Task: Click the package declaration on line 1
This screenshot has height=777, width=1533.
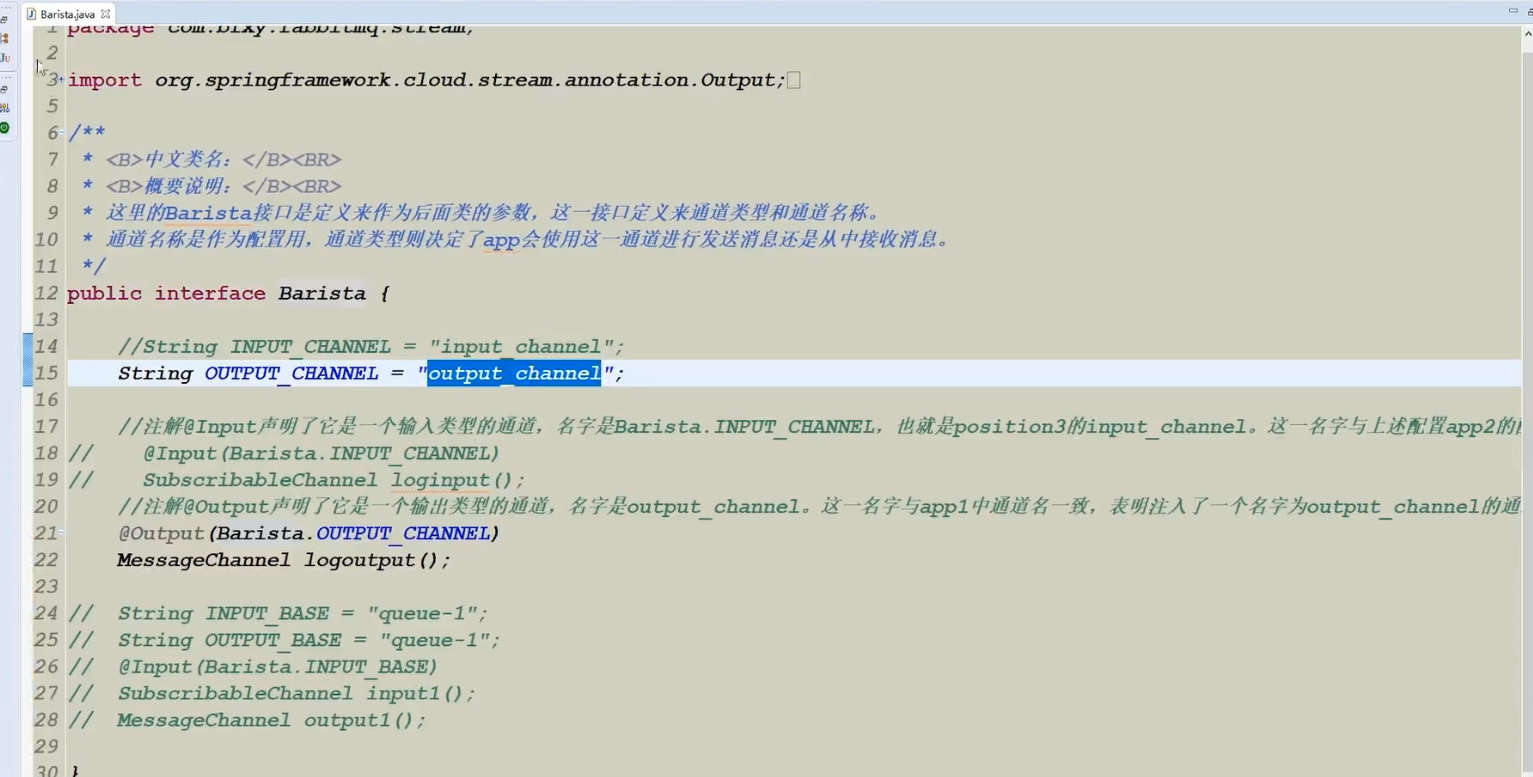Action: click(x=271, y=28)
